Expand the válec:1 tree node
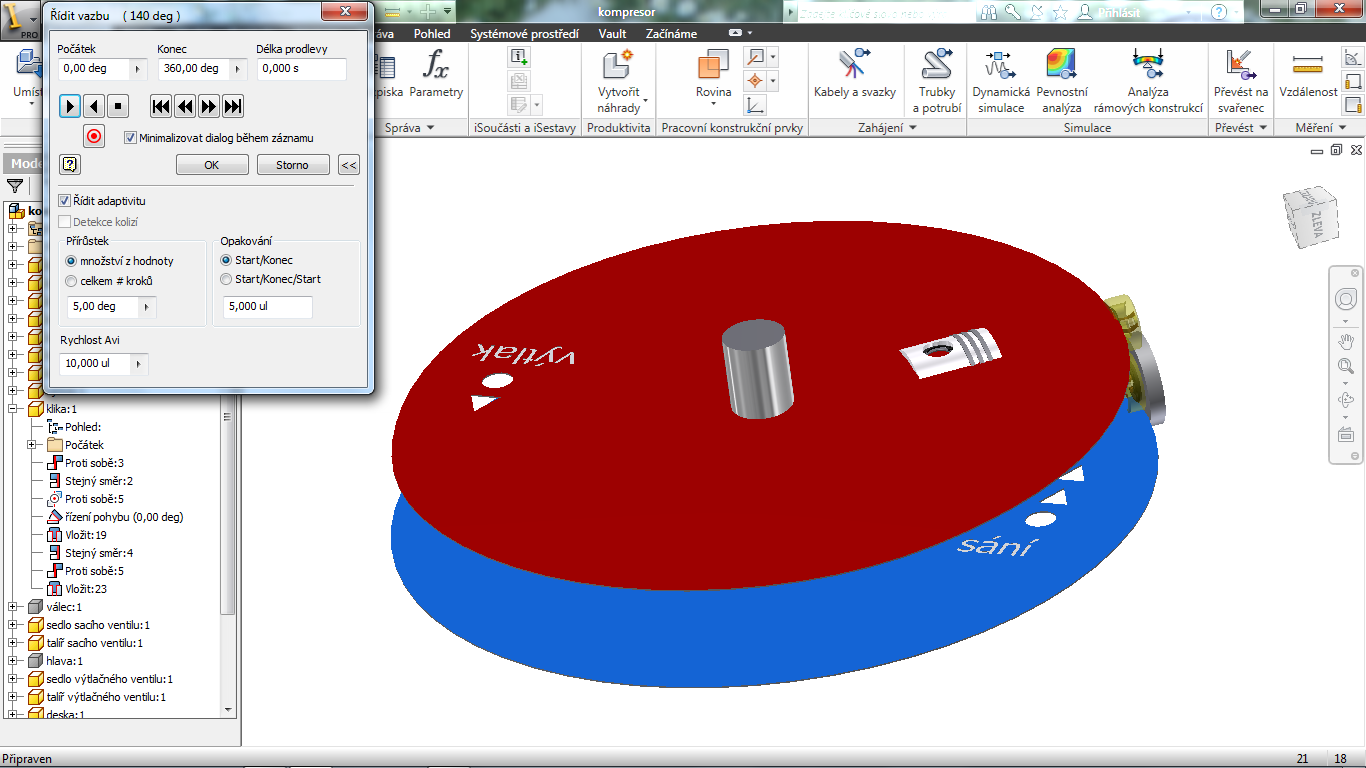 click(x=13, y=607)
